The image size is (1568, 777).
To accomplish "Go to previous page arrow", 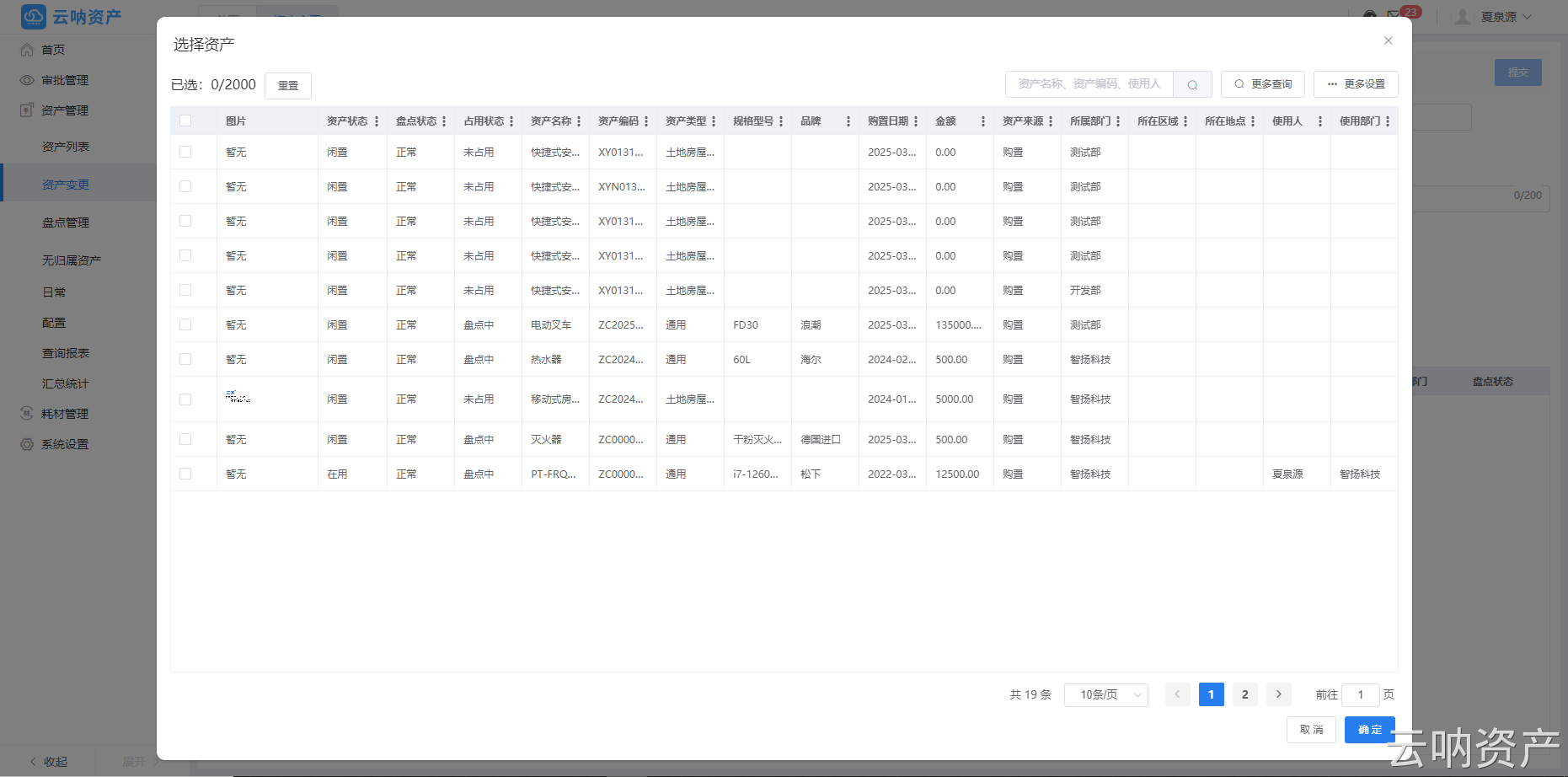I will point(1177,694).
